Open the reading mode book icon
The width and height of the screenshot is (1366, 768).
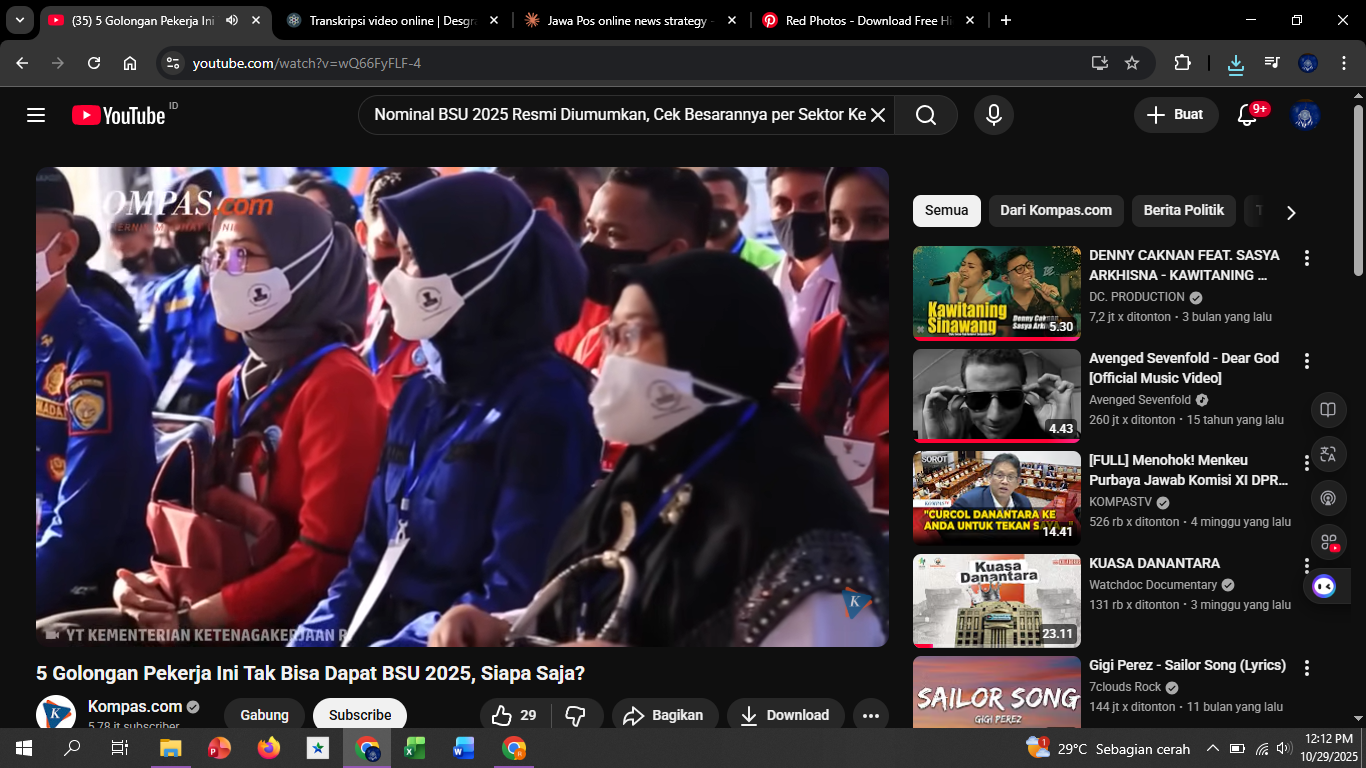click(1328, 410)
